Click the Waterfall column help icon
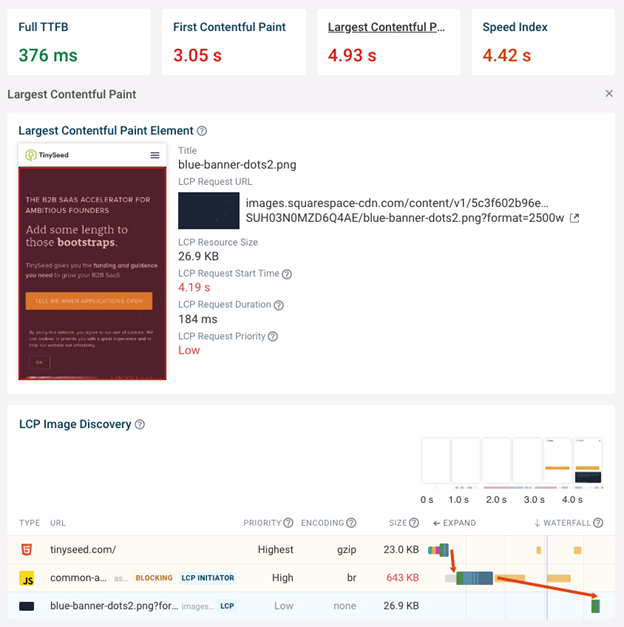 point(598,523)
